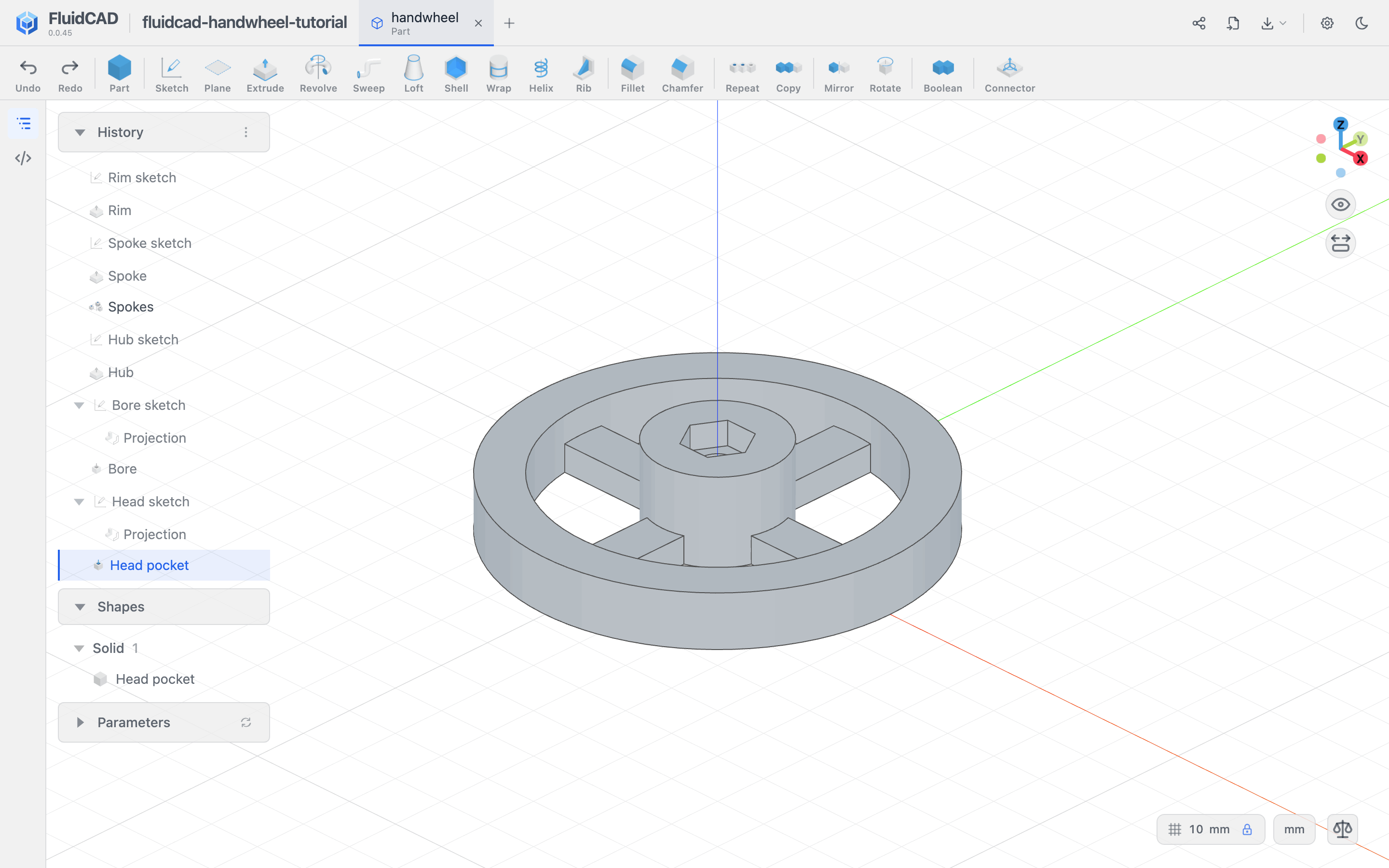The image size is (1389, 868).
Task: Switch to dark mode with moon icon
Action: [x=1362, y=23]
